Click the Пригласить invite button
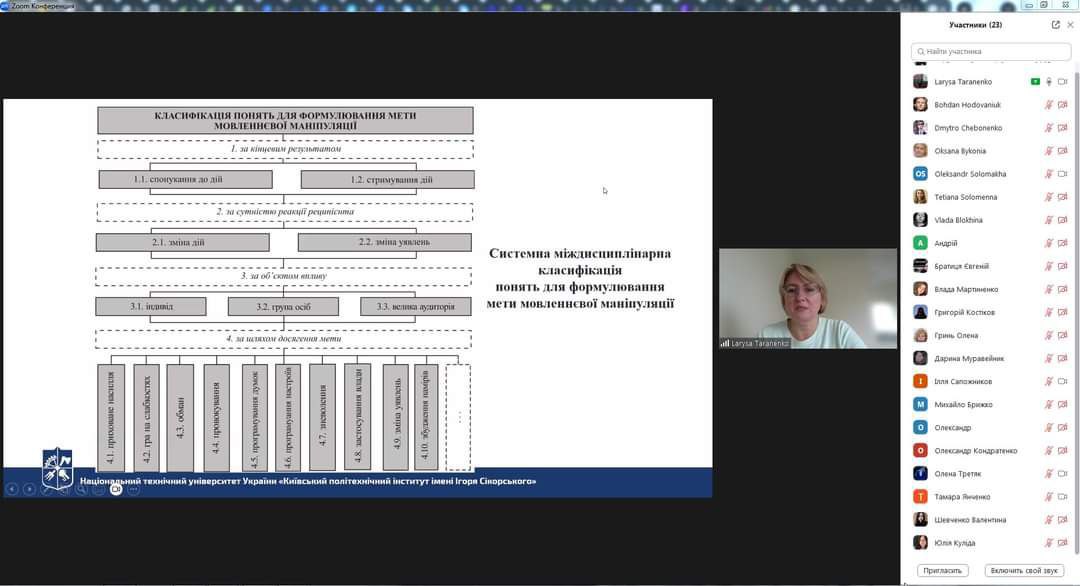Viewport: 1080px width, 586px height. click(942, 570)
